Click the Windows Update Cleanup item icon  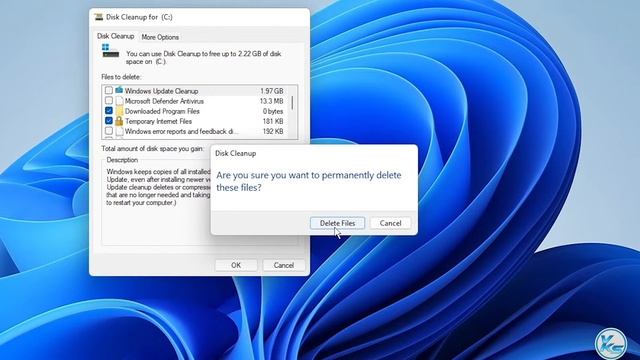tap(119, 90)
